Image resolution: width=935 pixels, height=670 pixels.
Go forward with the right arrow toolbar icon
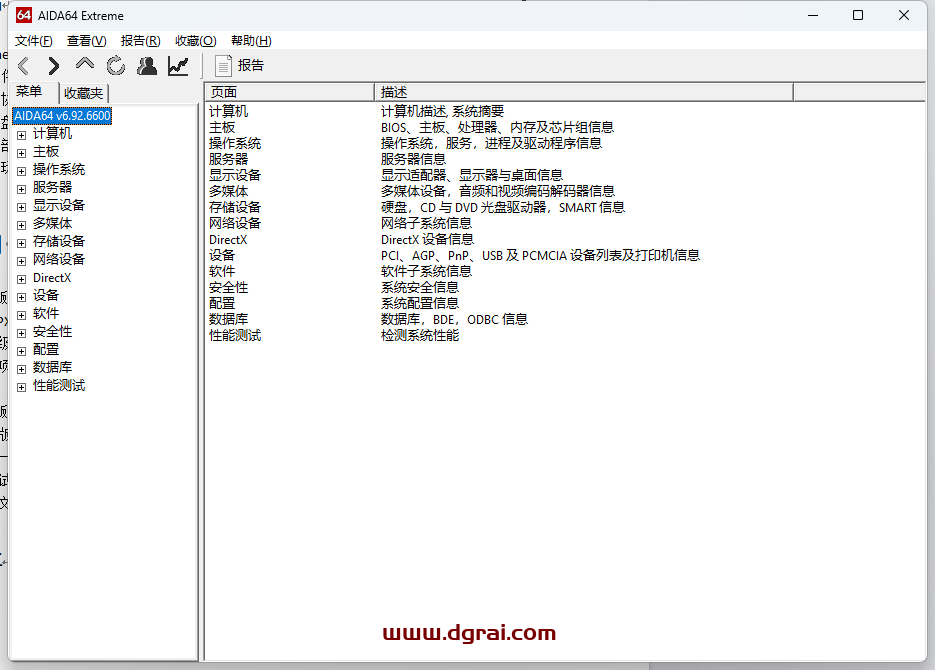tap(54, 66)
